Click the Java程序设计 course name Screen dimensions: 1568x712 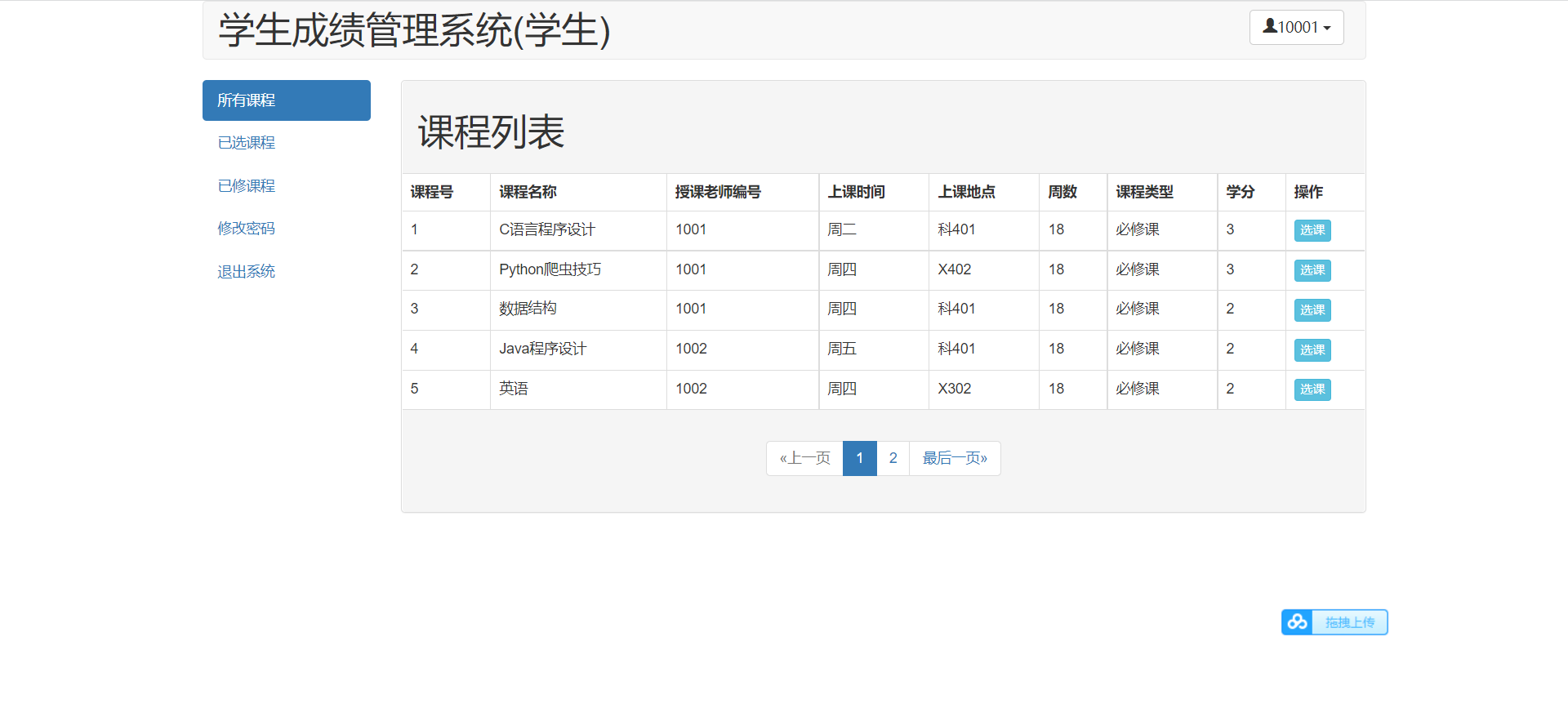pyautogui.click(x=542, y=349)
